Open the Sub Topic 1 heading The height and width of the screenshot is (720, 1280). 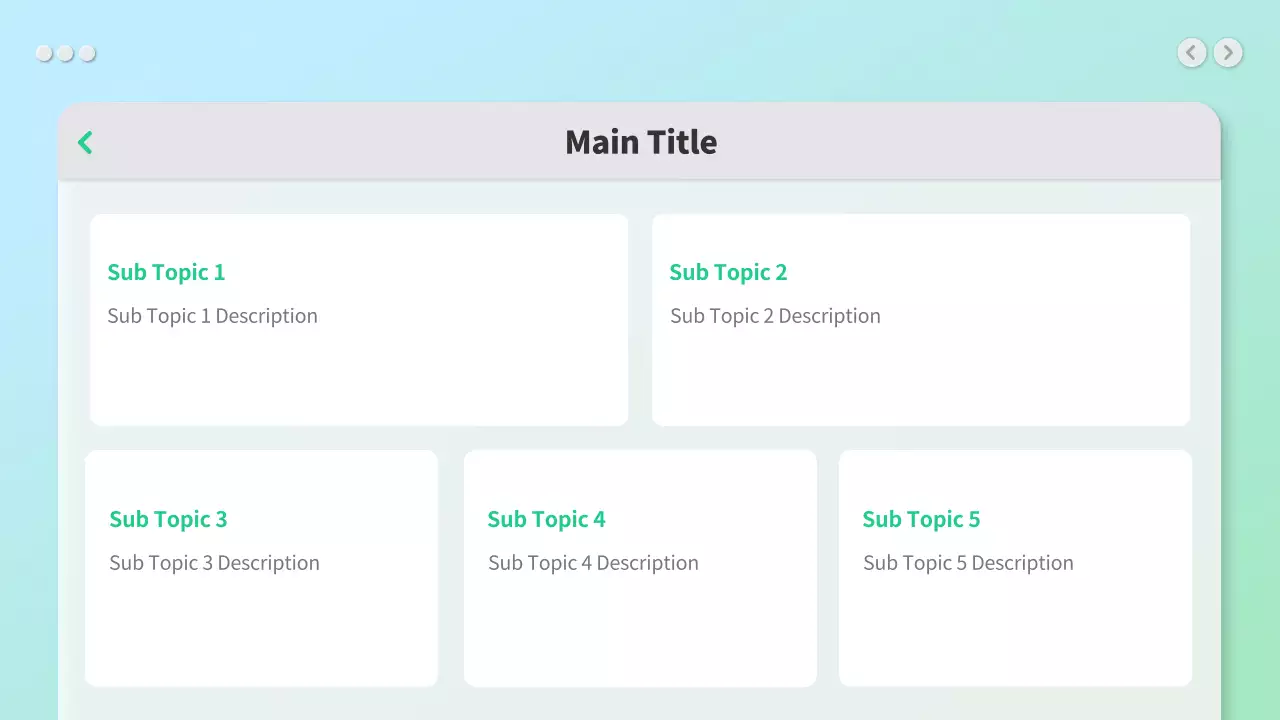(x=166, y=272)
